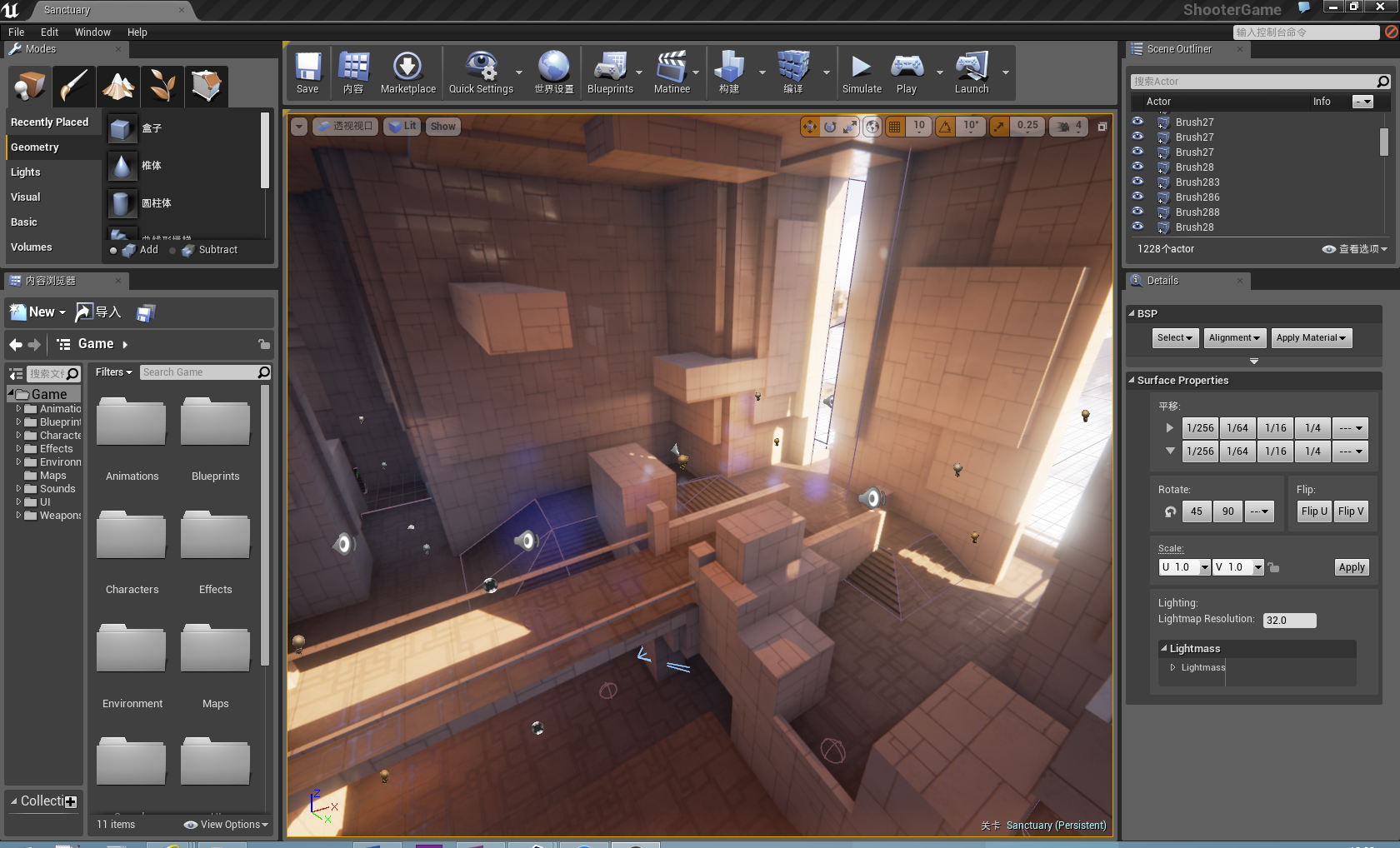Expand the Lightmass sub-property
The image size is (1400, 848).
tap(1172, 667)
